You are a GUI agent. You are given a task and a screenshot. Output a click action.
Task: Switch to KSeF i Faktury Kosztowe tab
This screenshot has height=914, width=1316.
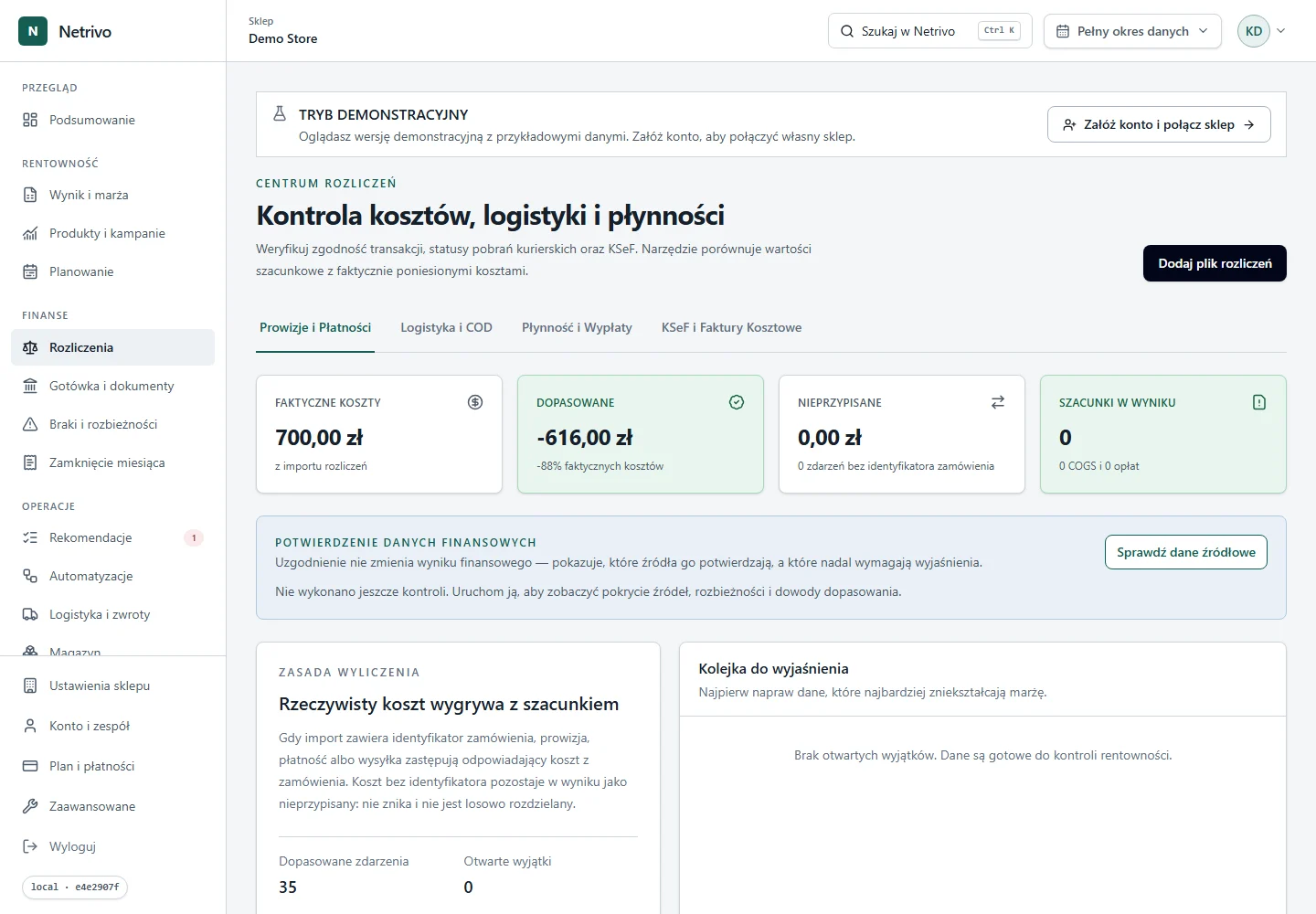tap(731, 327)
